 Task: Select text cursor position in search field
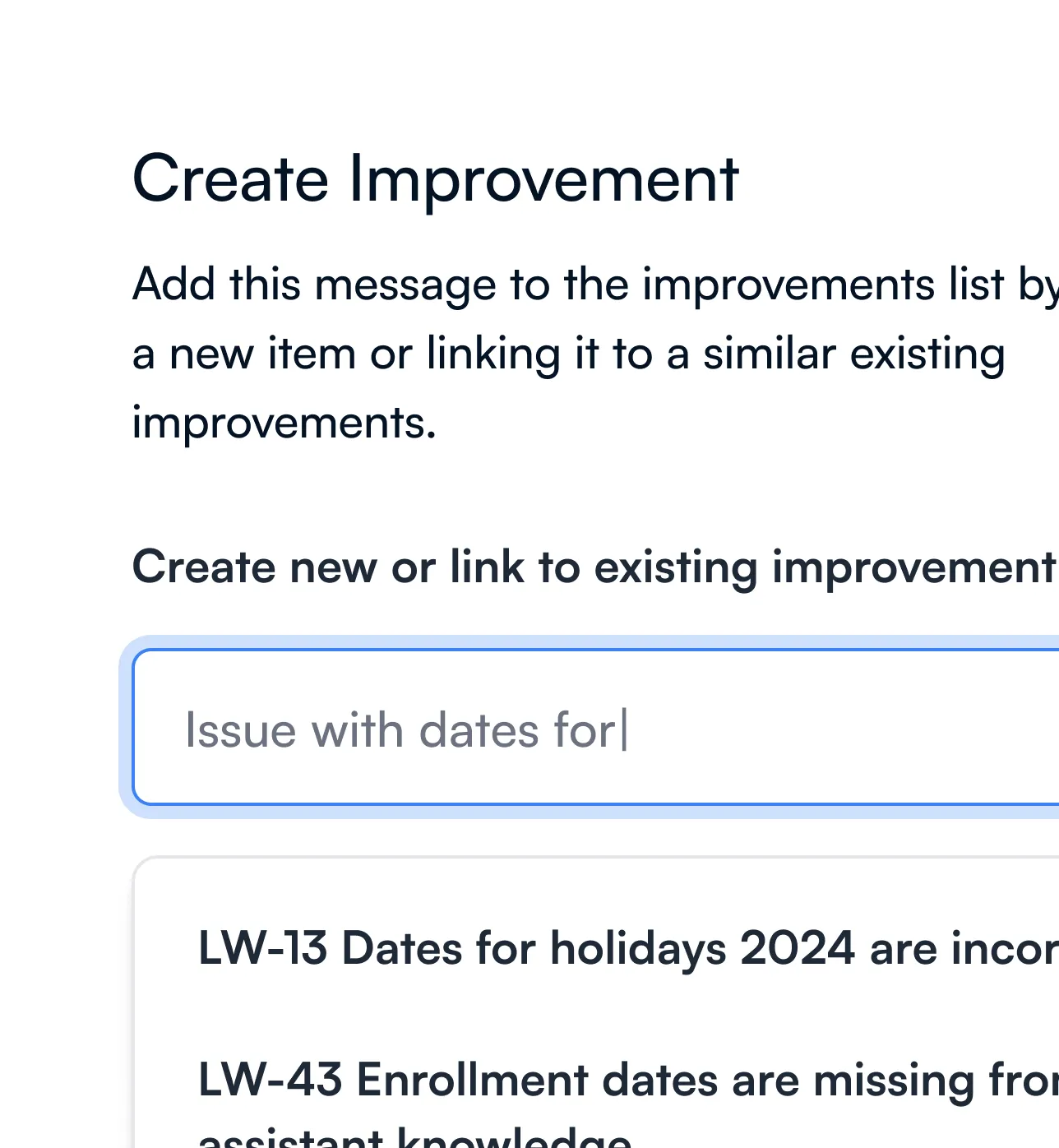625,727
